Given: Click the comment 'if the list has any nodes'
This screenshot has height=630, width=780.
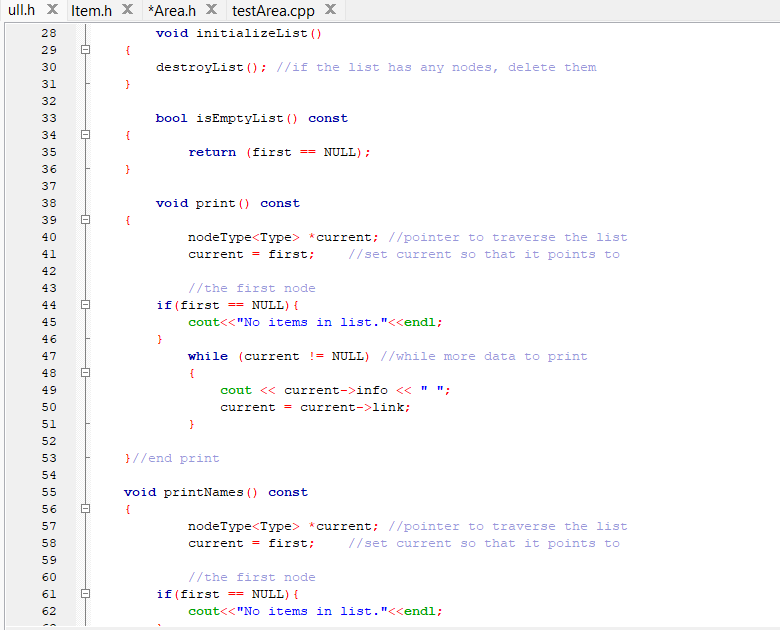Looking at the screenshot, I should (393, 67).
